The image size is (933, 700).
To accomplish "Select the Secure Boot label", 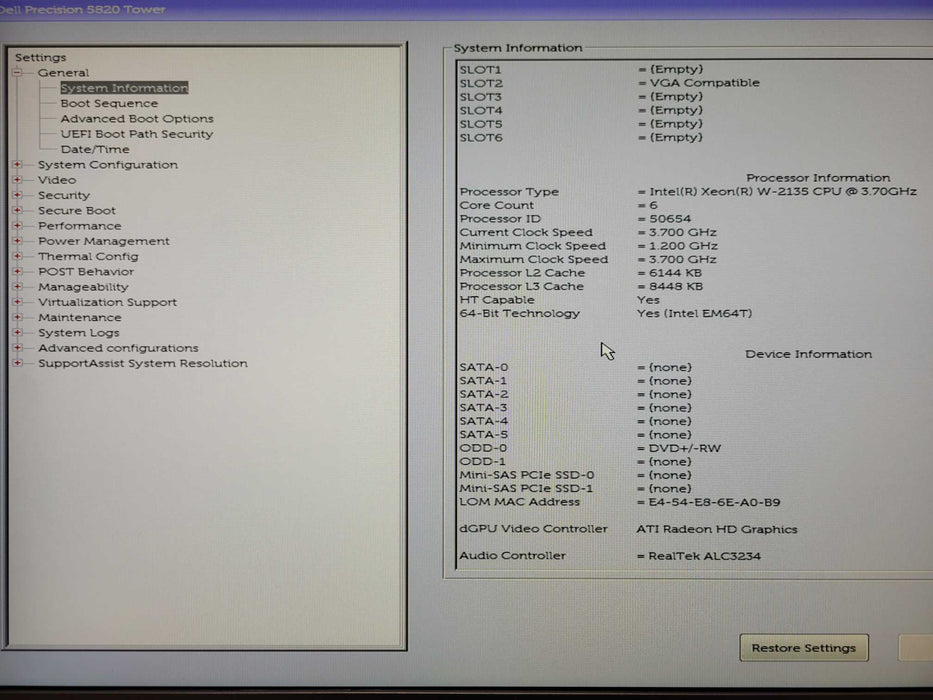I will 77,210.
